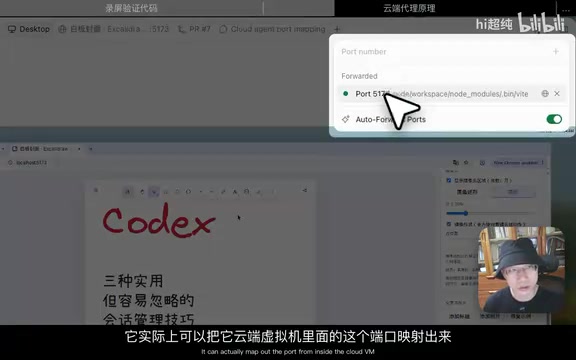Click the New Chrome available update button
This screenshot has height=360, width=576.
518,162
